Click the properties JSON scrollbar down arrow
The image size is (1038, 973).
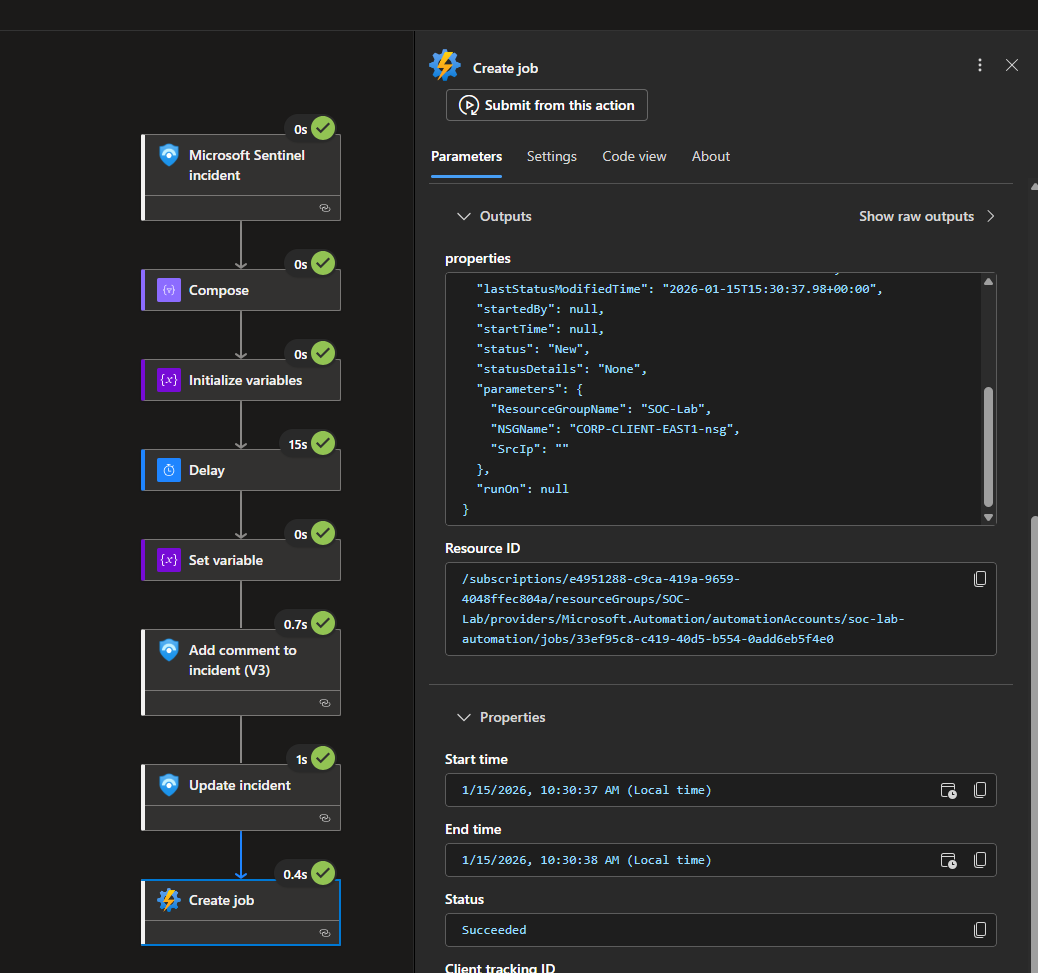point(989,517)
